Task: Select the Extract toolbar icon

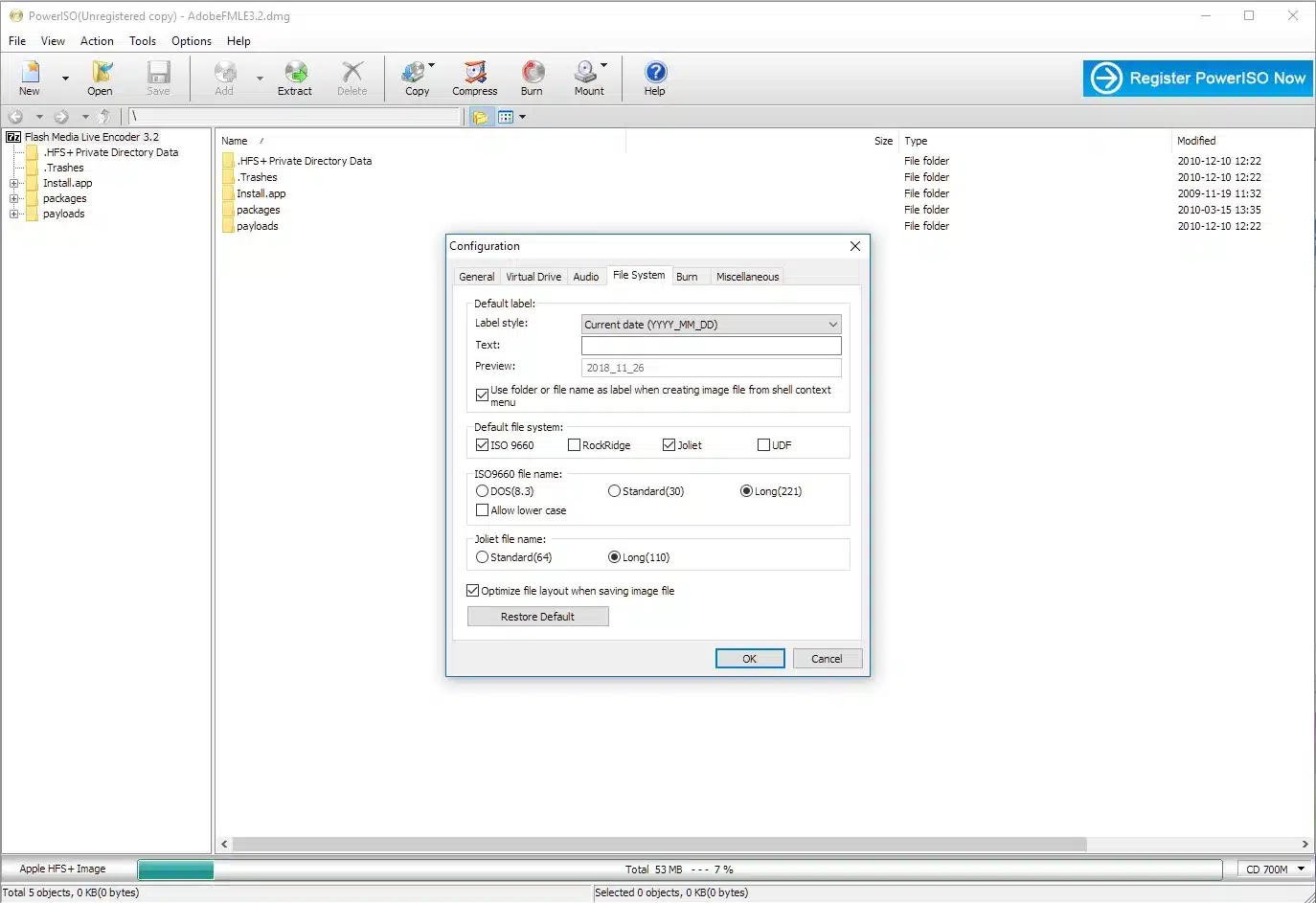Action: tap(295, 78)
